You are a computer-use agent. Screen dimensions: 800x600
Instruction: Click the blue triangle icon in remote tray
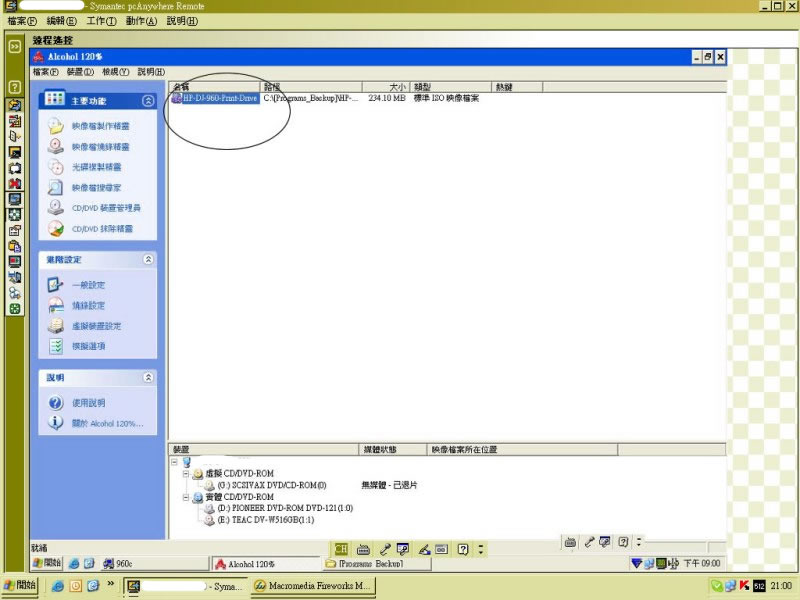click(636, 563)
